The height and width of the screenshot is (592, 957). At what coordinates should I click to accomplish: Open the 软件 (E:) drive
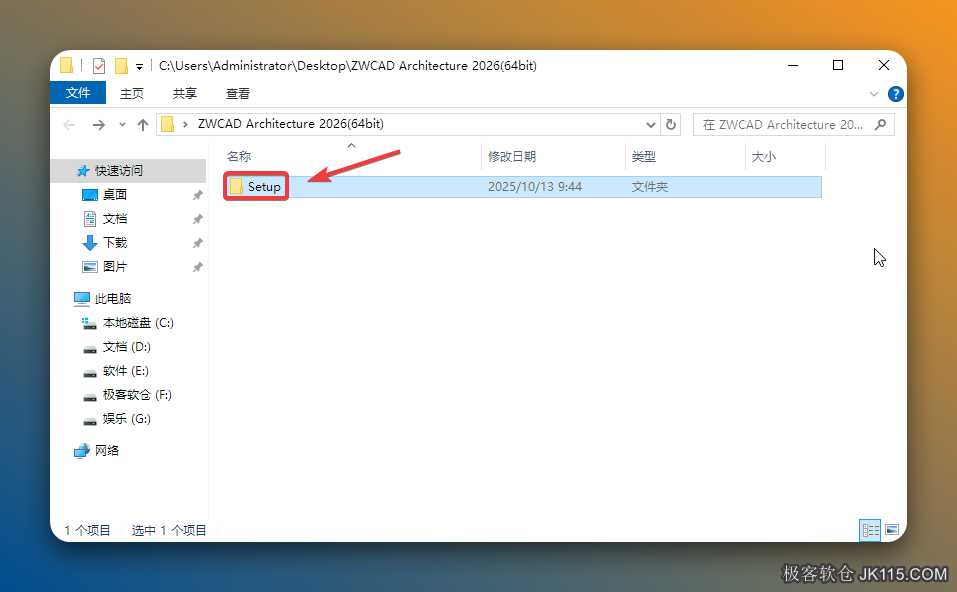point(126,371)
